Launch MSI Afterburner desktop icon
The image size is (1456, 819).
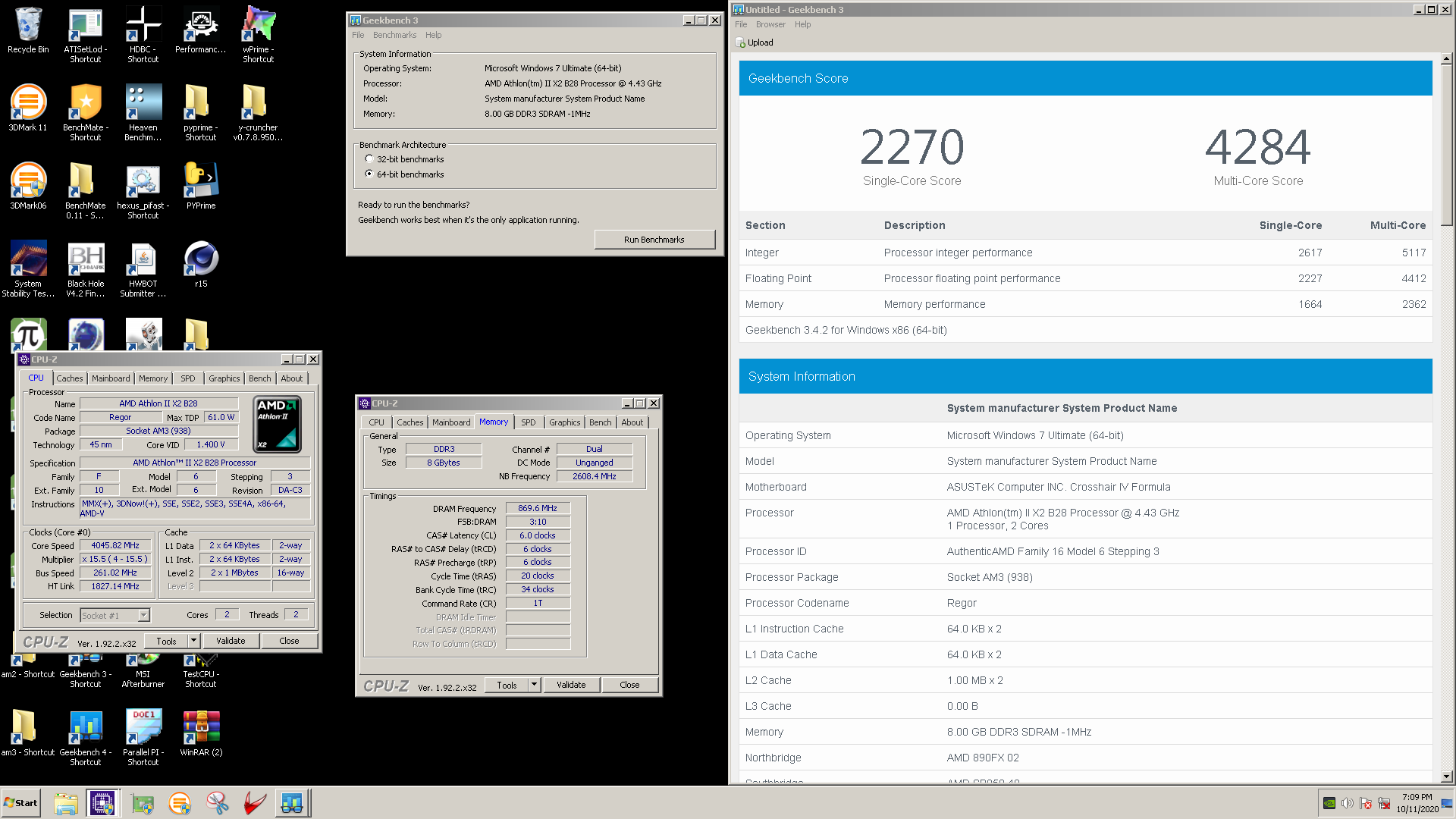click(x=143, y=671)
